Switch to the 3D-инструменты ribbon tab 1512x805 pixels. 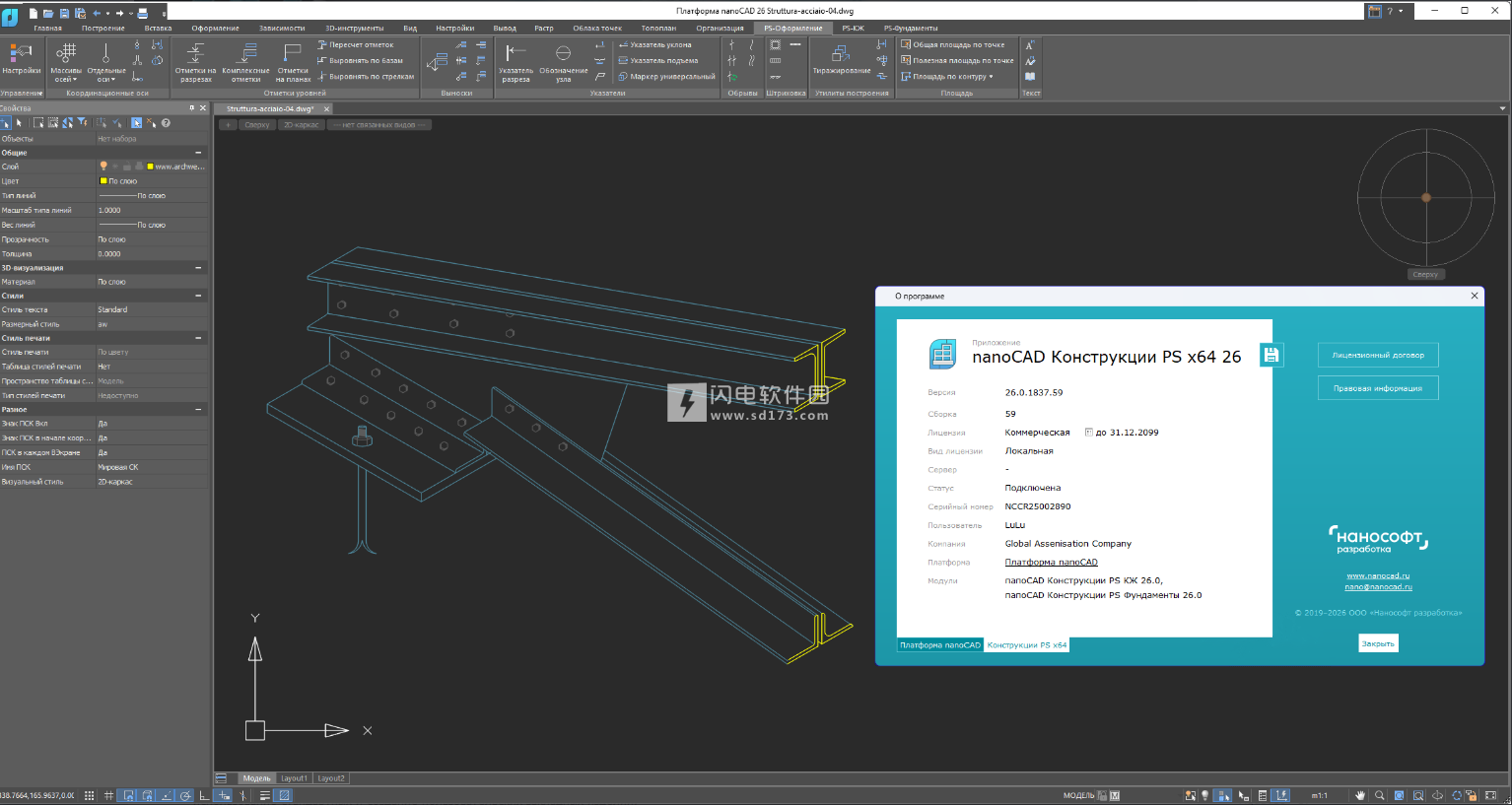tap(355, 29)
